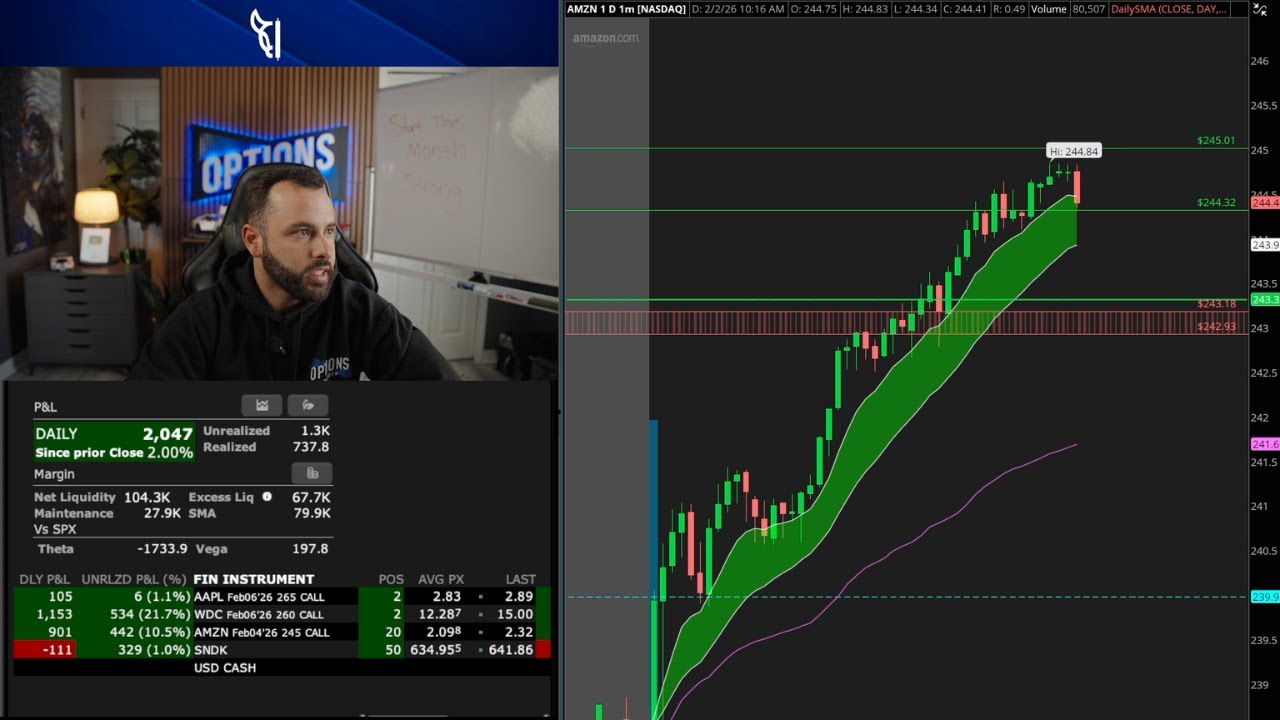1280x720 pixels.
Task: Select the SNDK instrument row
Action: click(282, 650)
